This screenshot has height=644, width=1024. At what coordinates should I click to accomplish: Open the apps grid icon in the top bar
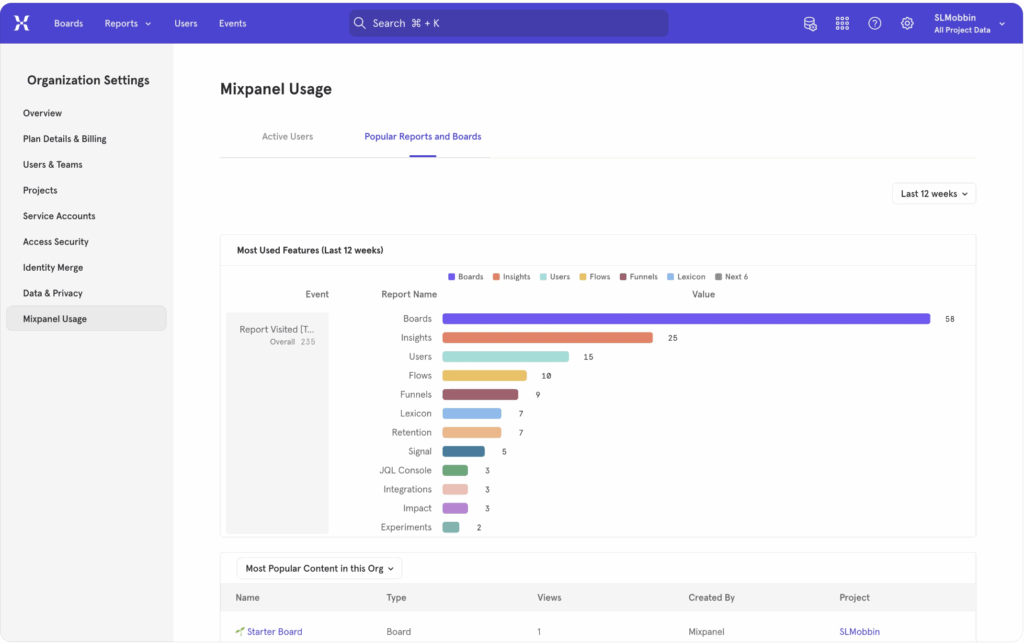tap(841, 23)
